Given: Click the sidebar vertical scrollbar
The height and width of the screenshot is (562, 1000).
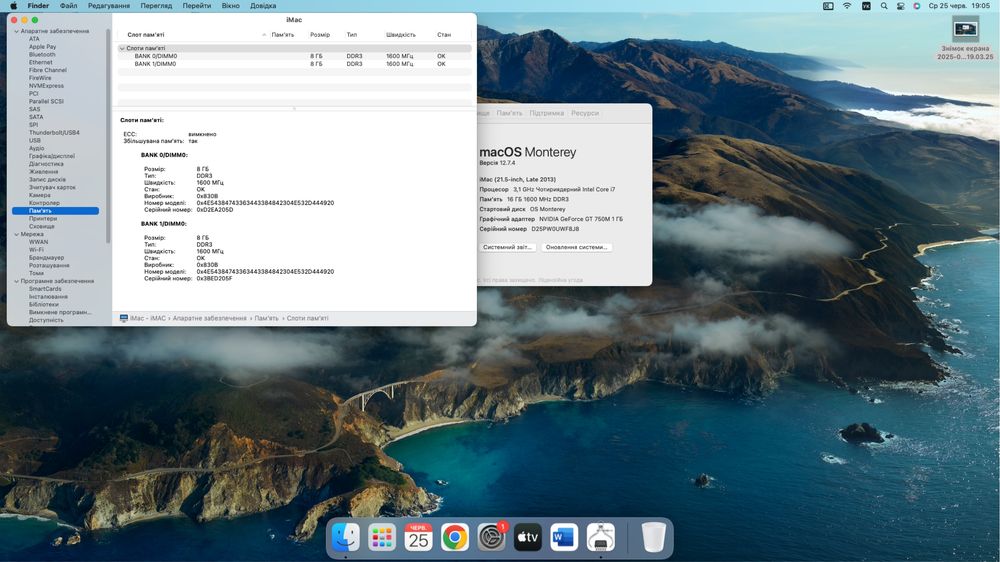Looking at the screenshot, I should [x=108, y=135].
